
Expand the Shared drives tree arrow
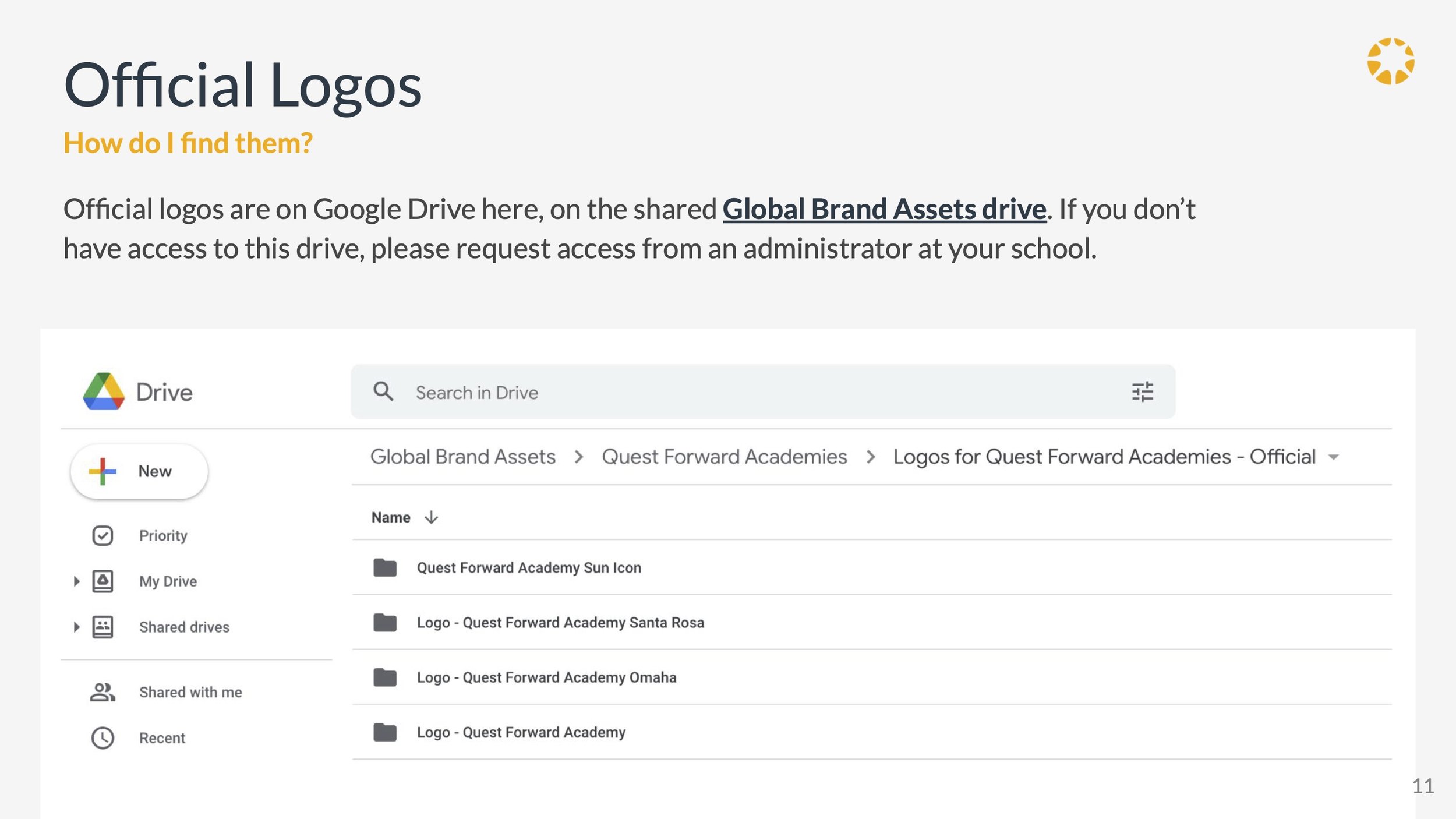click(76, 627)
